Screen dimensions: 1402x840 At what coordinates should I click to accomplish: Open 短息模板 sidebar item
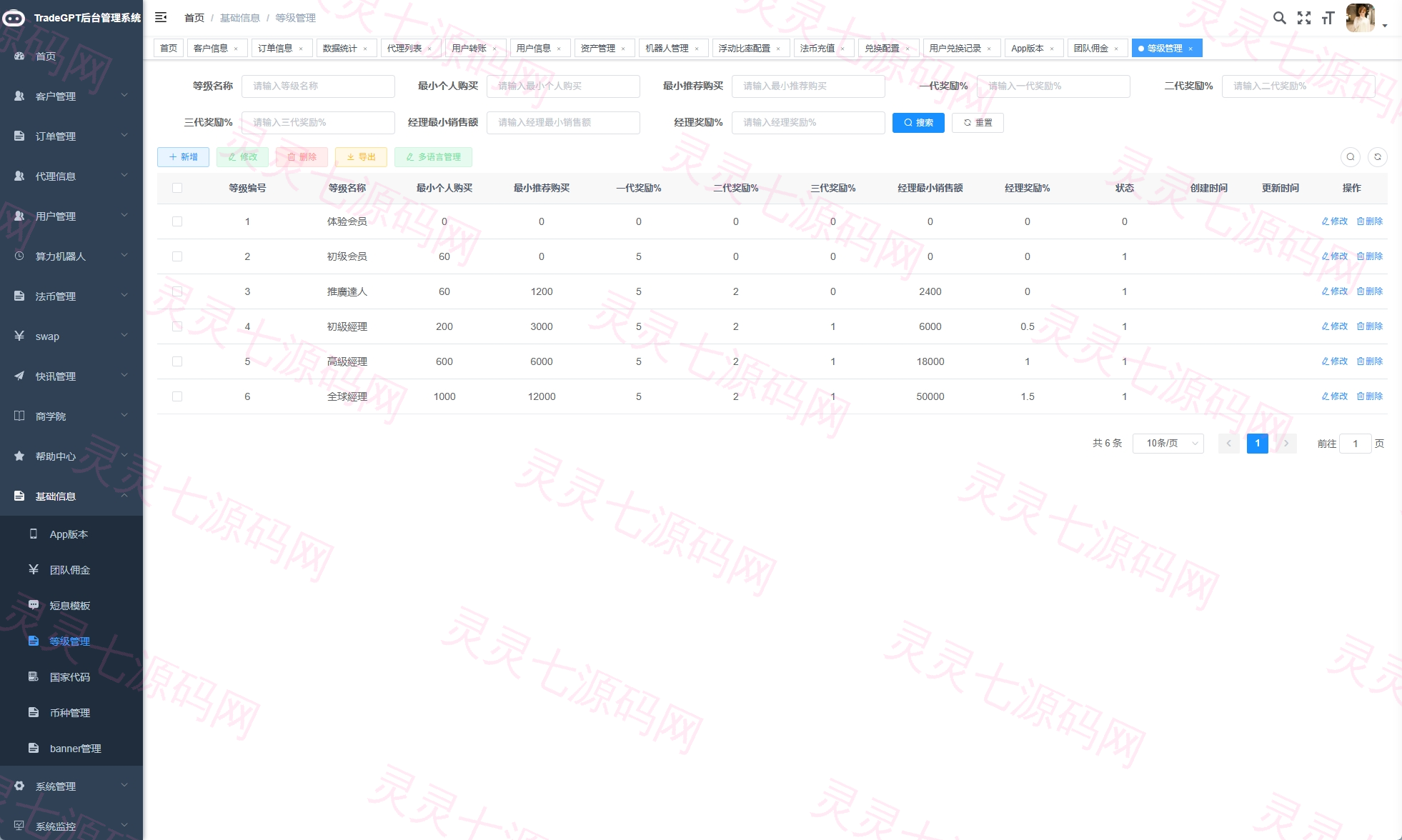(x=71, y=606)
